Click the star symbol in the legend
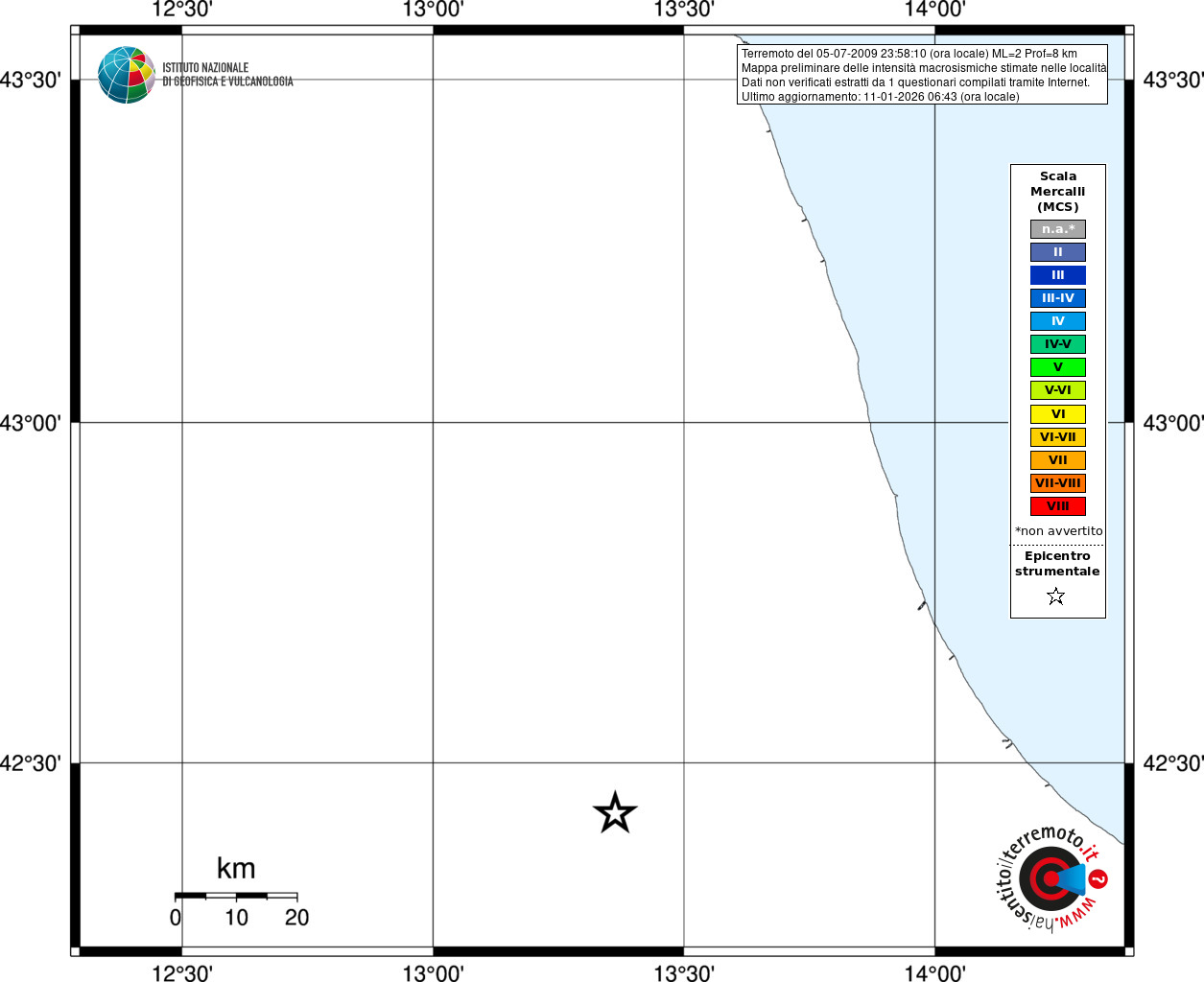This screenshot has width=1204, height=982. (1056, 596)
